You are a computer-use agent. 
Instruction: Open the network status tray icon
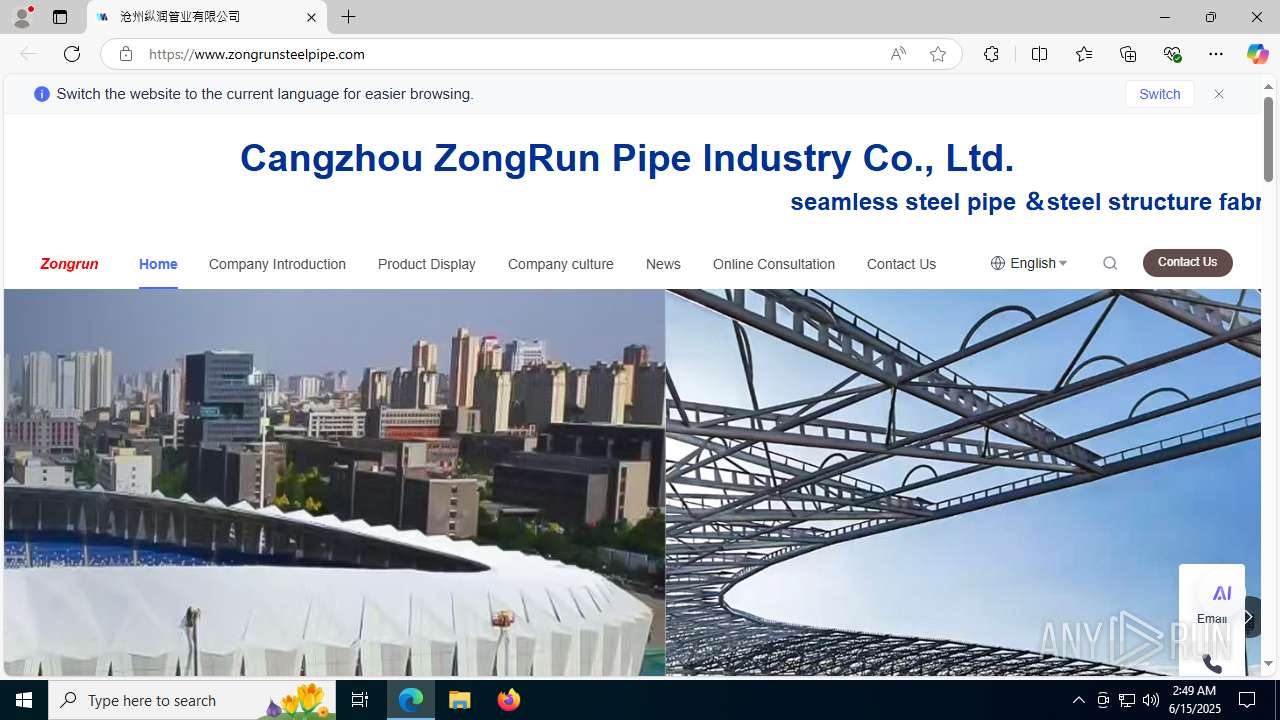click(1127, 700)
